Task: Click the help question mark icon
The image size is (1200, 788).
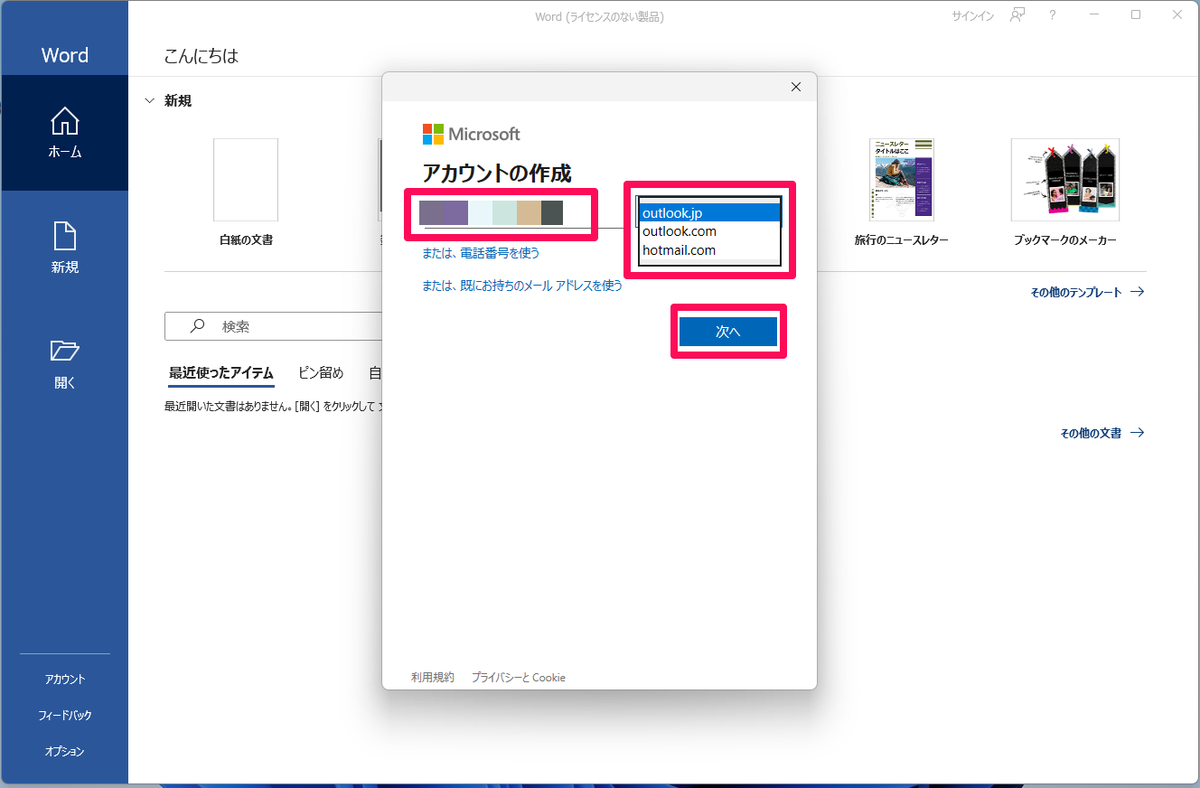Action: pos(1052,15)
